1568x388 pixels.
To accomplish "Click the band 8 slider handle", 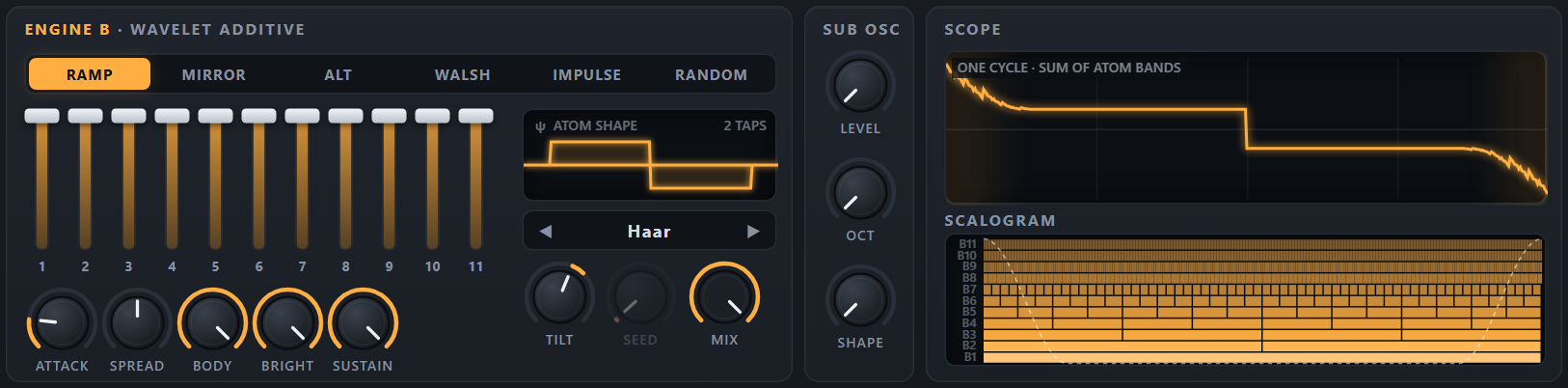I will (x=345, y=116).
